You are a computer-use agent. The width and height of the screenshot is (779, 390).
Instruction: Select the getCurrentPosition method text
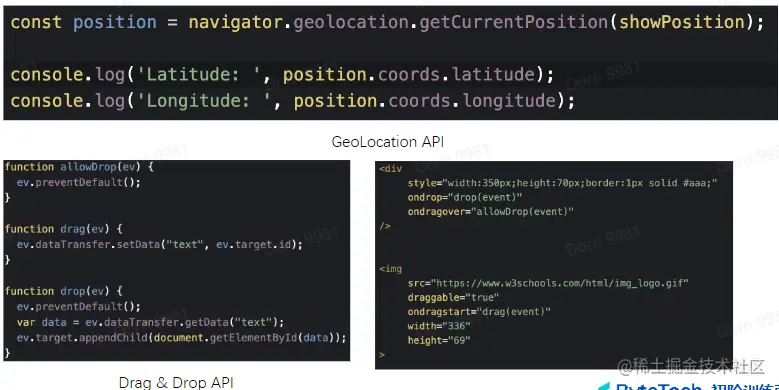(514, 22)
